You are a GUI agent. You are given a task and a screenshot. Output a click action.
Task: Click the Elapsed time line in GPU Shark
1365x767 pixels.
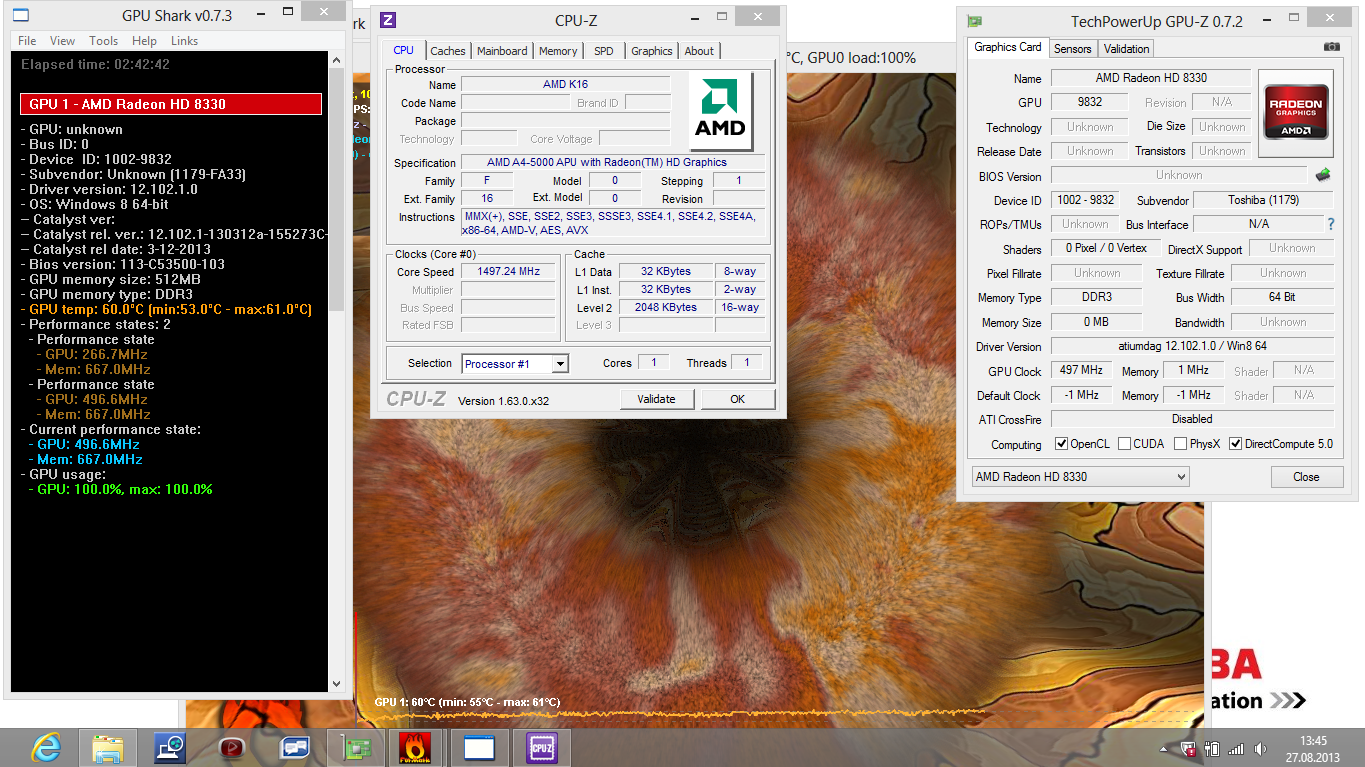(x=96, y=64)
